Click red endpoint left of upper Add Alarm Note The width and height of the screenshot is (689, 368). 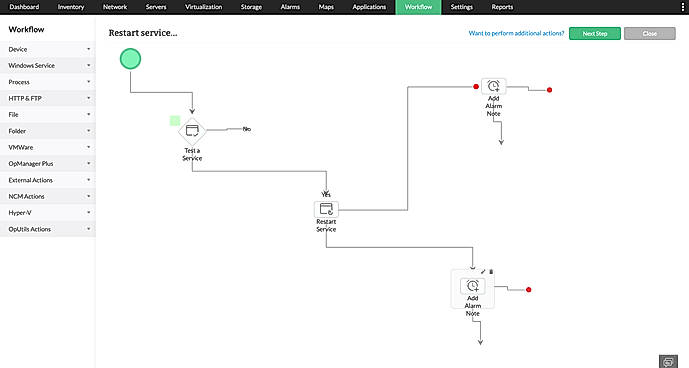(x=476, y=87)
